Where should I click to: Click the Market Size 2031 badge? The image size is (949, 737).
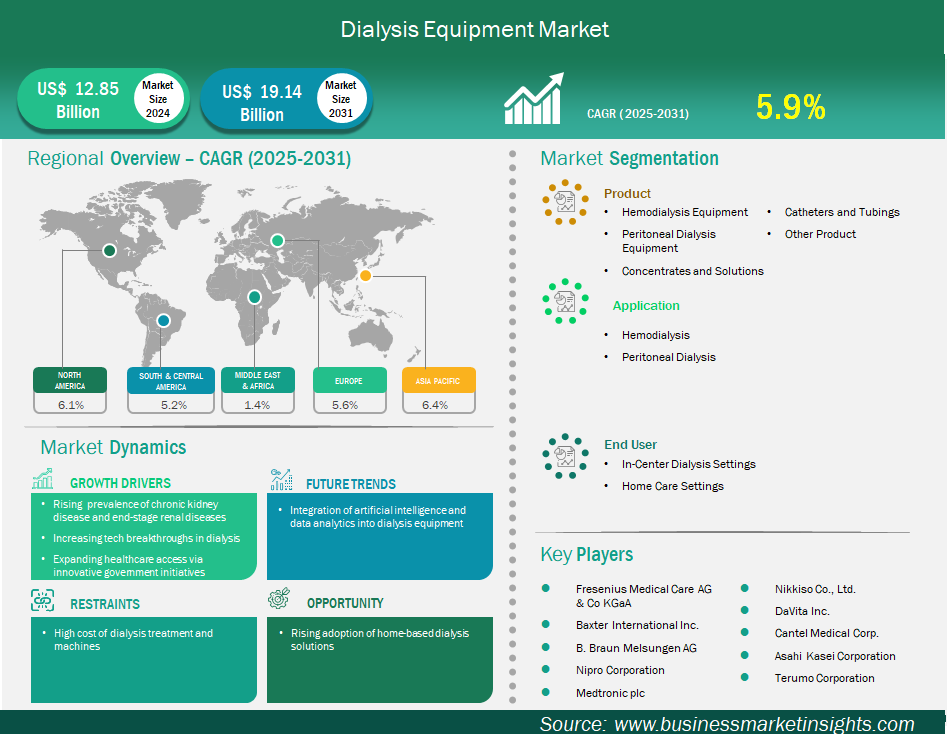click(x=341, y=99)
